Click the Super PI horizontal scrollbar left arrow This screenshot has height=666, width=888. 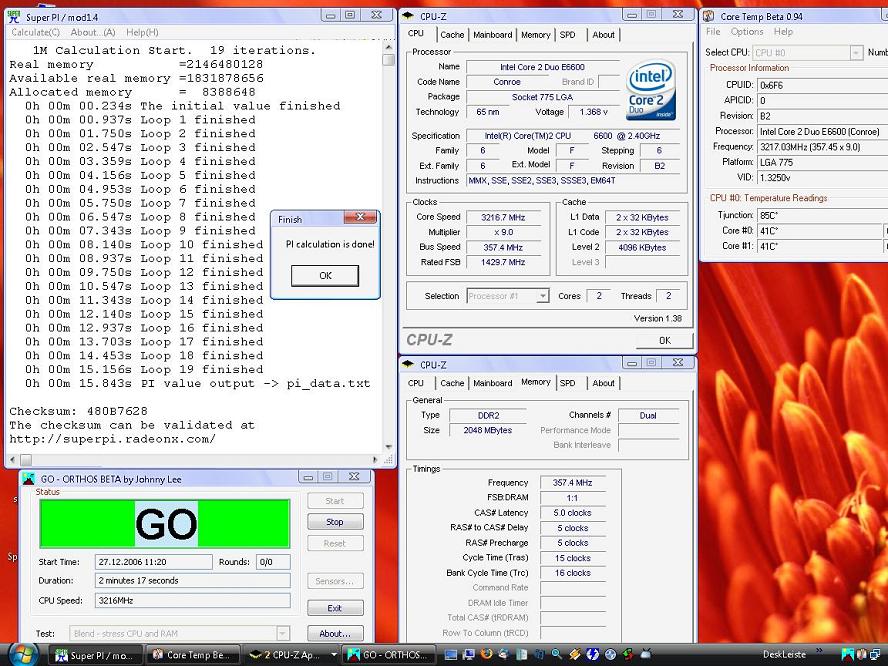point(13,459)
